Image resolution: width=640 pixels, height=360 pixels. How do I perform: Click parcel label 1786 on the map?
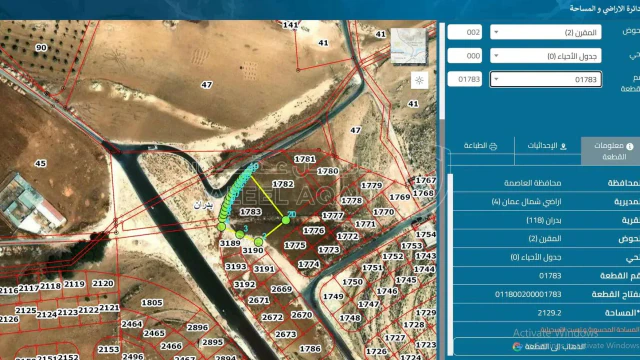310,349
